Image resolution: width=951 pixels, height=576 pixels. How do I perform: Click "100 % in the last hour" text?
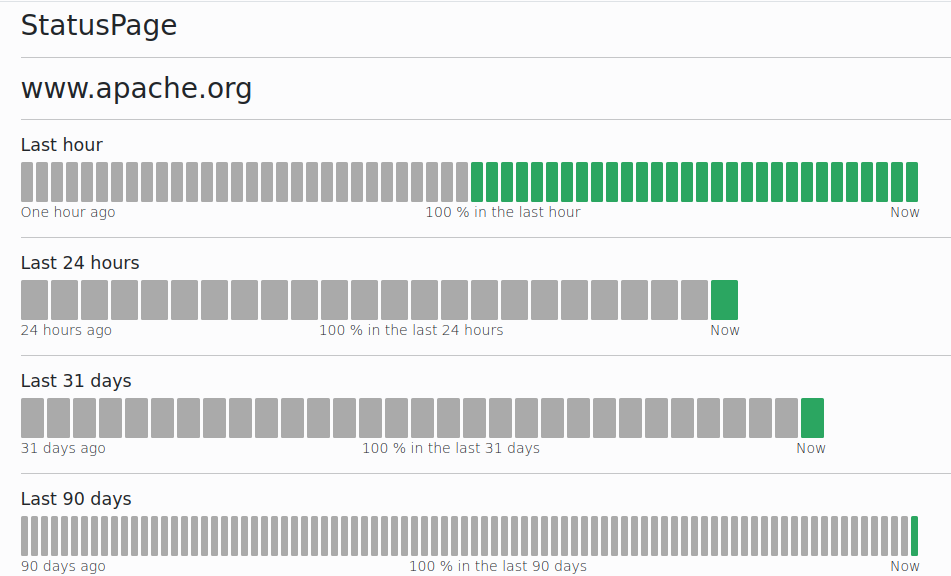[502, 212]
